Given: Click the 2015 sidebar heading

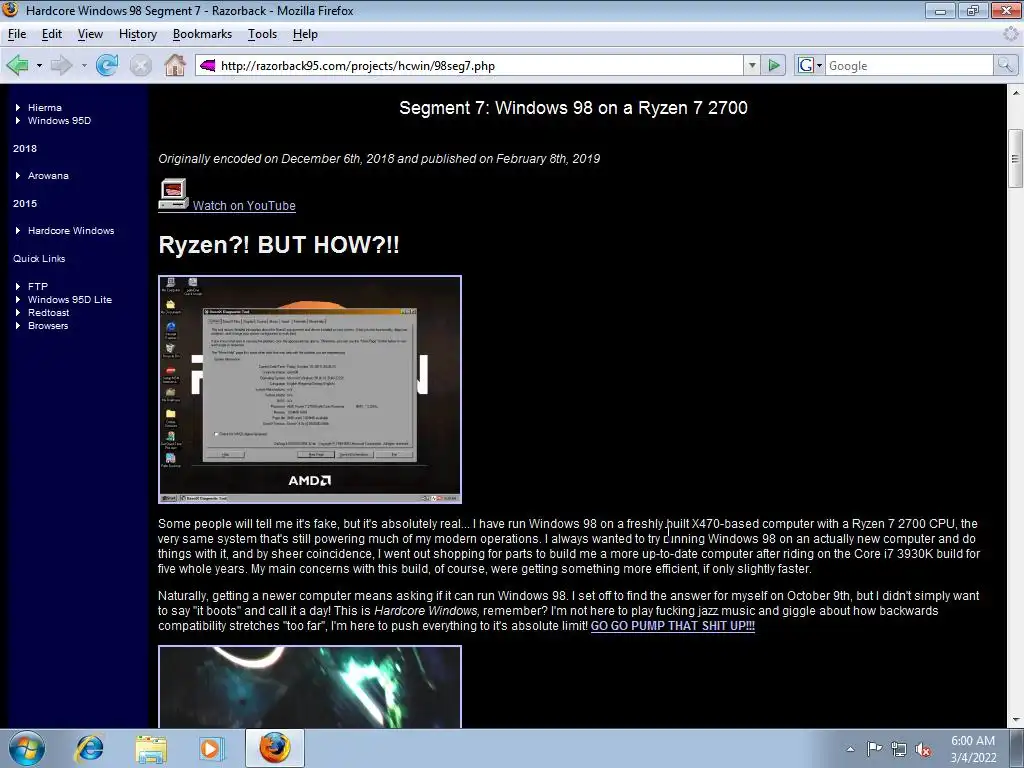Looking at the screenshot, I should pos(25,203).
